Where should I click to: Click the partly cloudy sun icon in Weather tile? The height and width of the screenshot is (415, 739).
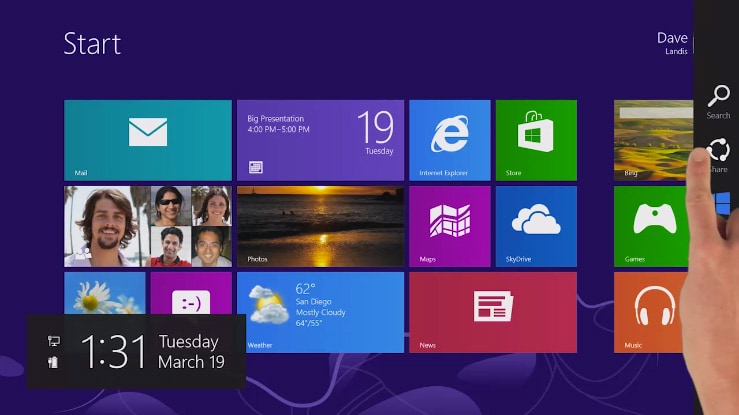coord(268,304)
